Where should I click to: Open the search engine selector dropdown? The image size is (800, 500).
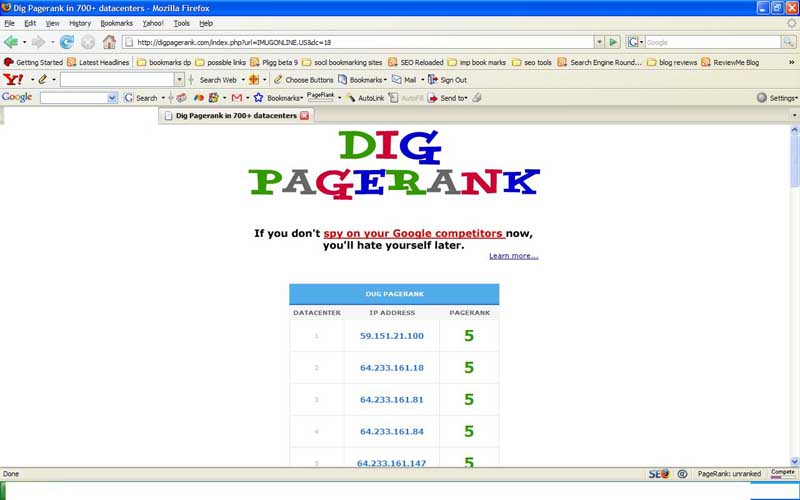coord(635,42)
